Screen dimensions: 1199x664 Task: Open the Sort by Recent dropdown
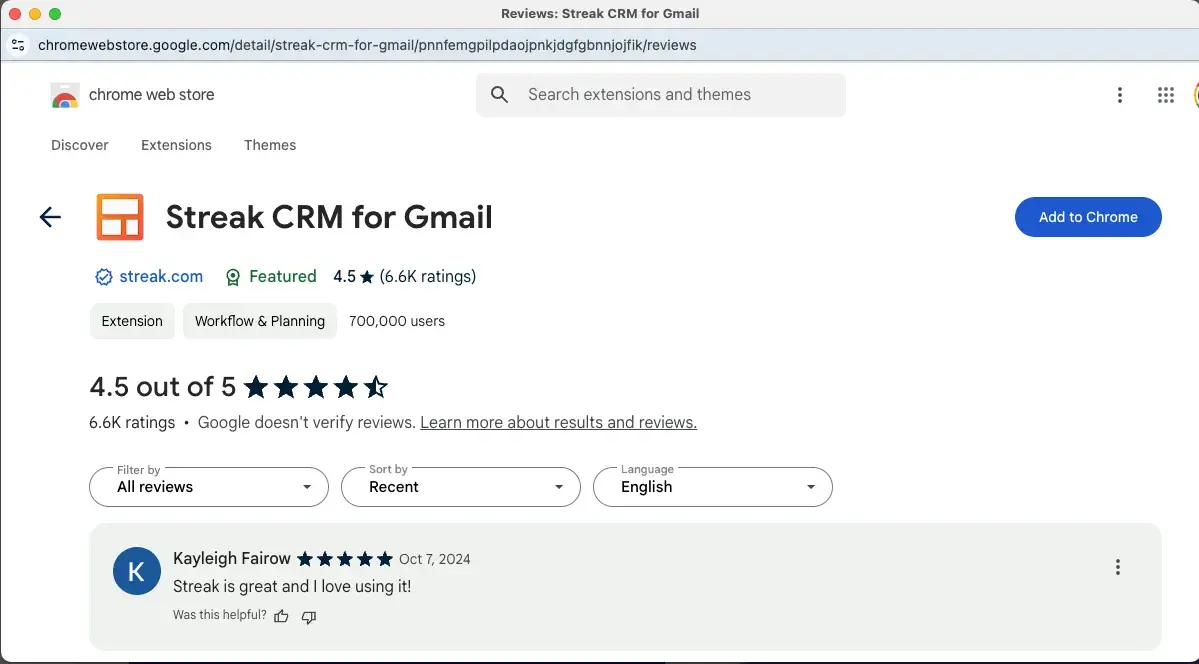coord(460,487)
